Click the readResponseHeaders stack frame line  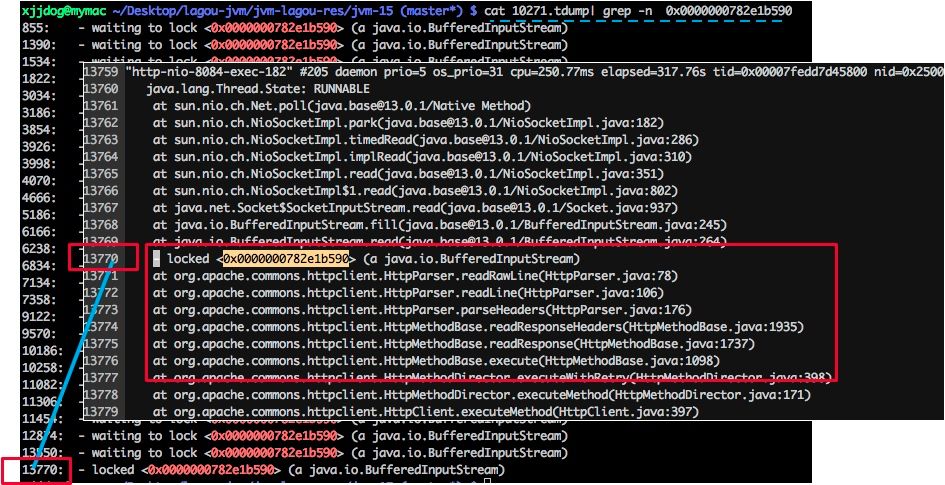479,327
